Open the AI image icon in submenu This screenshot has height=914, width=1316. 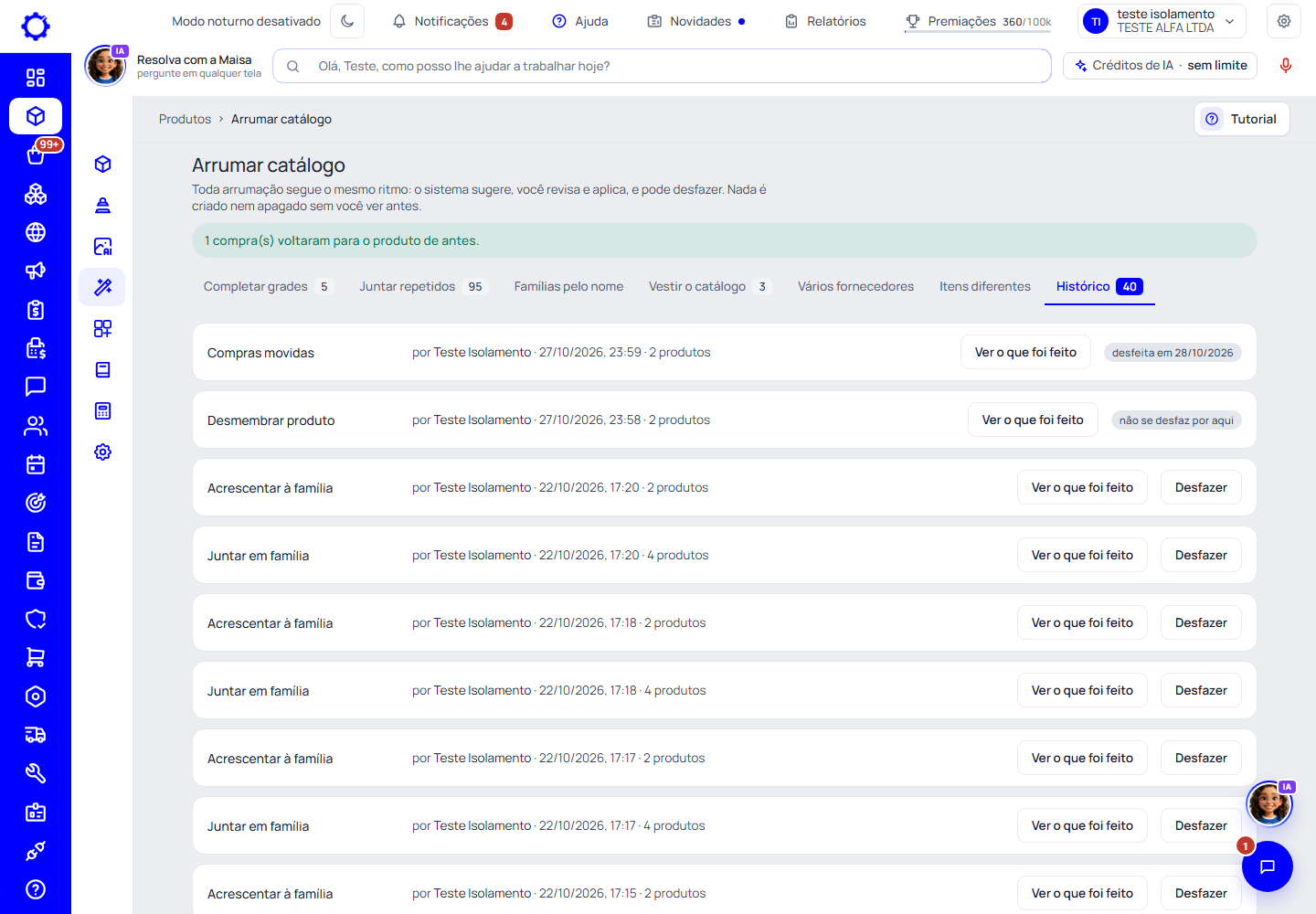click(102, 246)
